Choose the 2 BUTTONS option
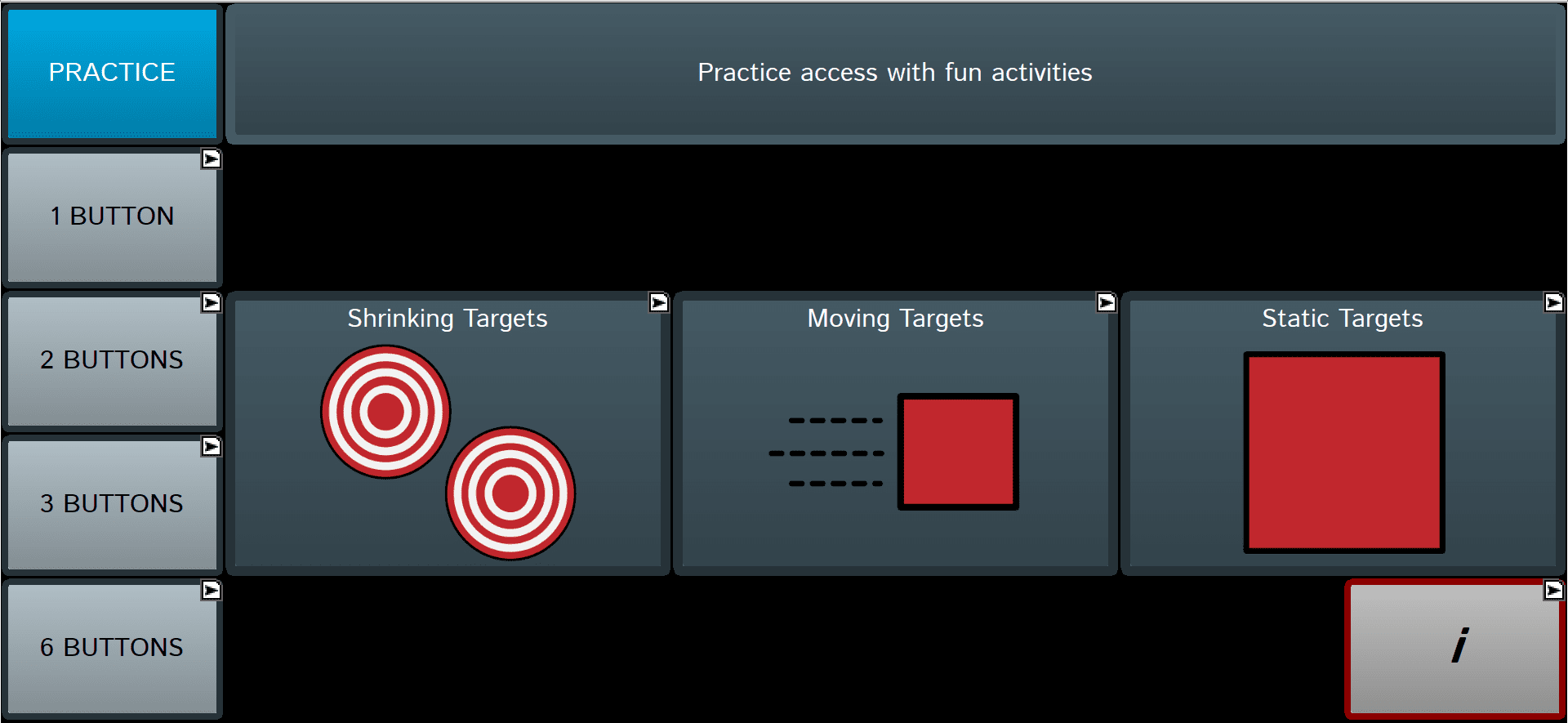 click(x=112, y=360)
